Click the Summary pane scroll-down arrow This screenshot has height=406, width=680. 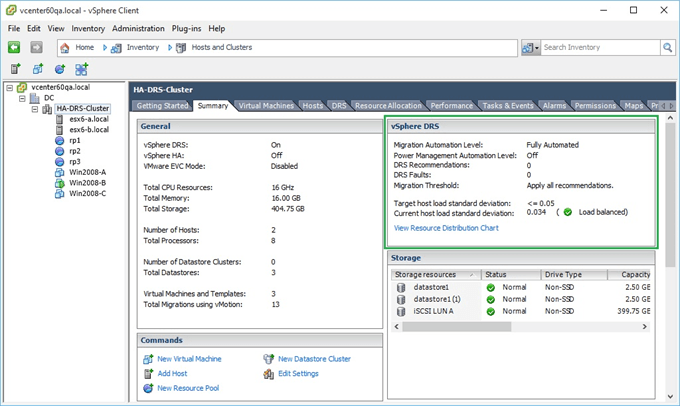tap(670, 396)
